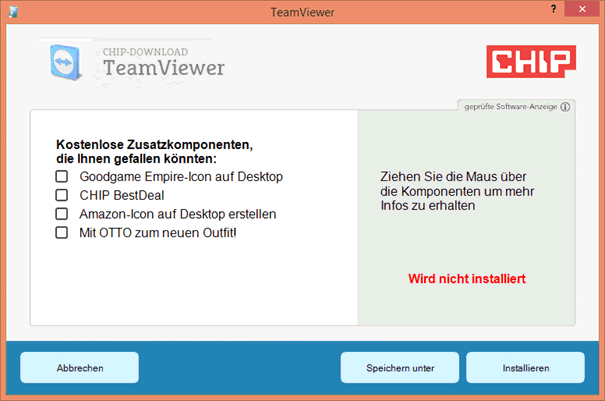Start setup with the Installieren button

tap(525, 367)
